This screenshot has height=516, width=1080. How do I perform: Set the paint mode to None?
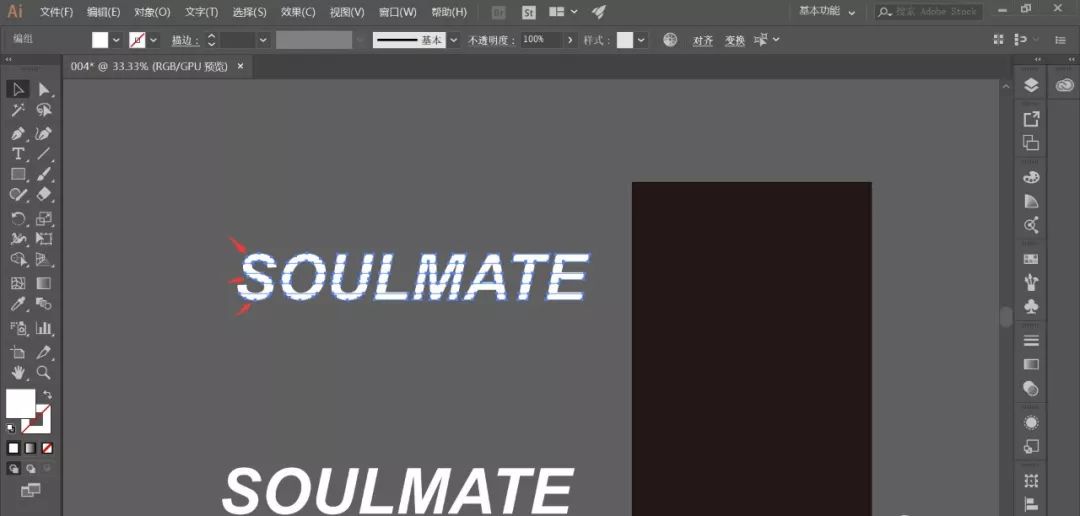pyautogui.click(x=47, y=448)
